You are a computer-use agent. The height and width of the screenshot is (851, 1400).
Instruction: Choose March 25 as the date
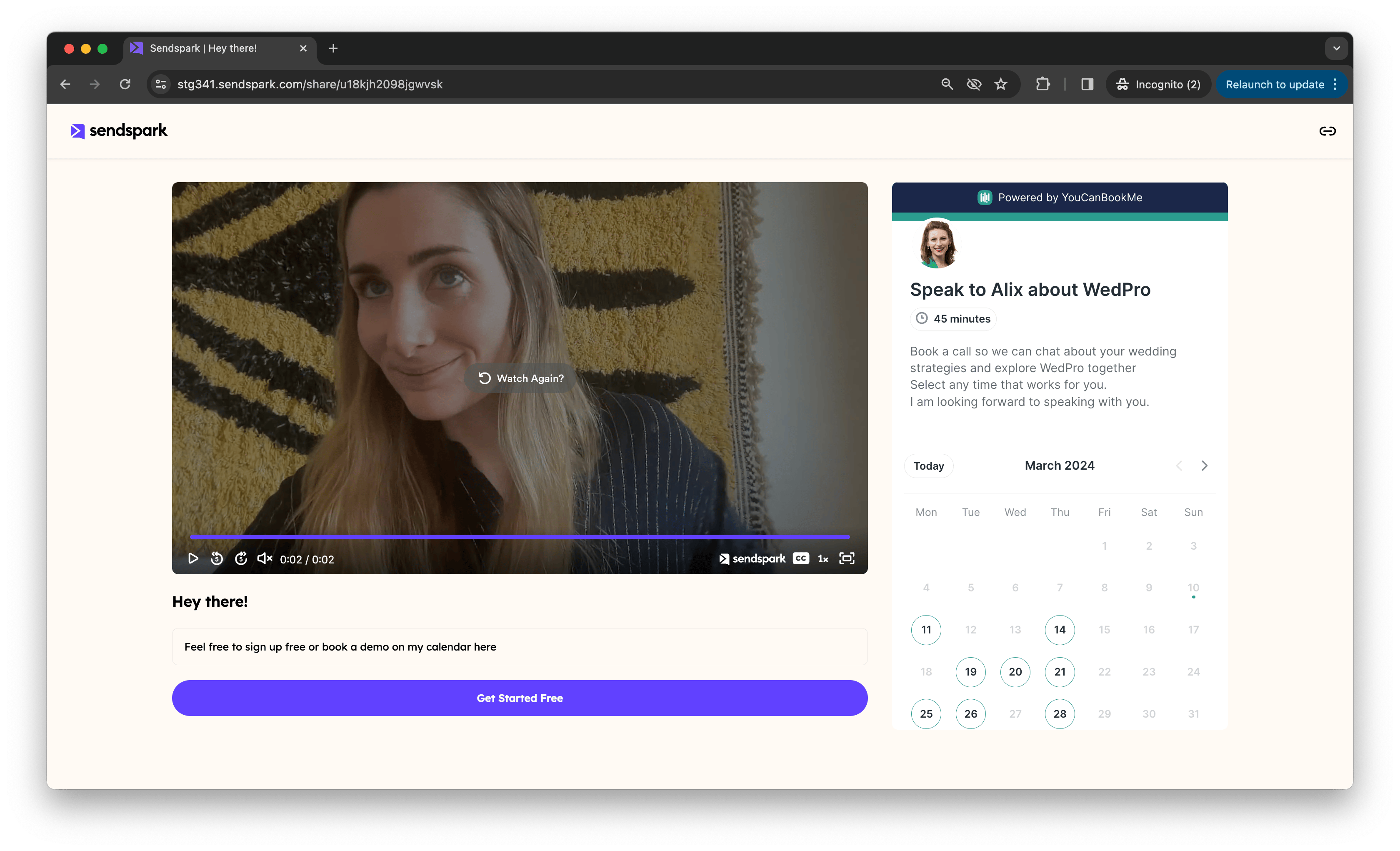point(926,714)
